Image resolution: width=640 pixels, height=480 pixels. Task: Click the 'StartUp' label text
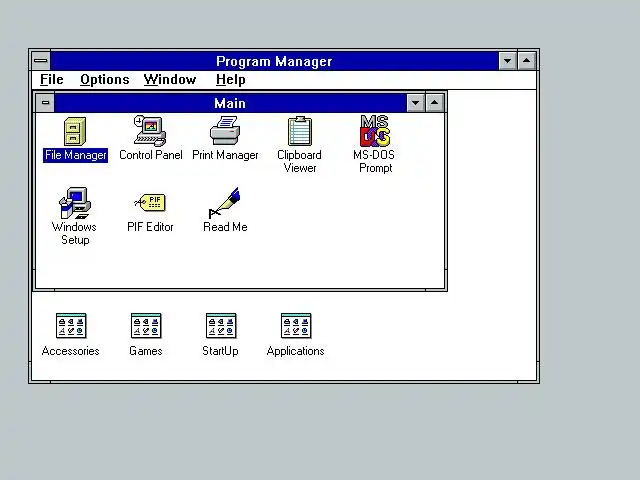pyautogui.click(x=220, y=351)
